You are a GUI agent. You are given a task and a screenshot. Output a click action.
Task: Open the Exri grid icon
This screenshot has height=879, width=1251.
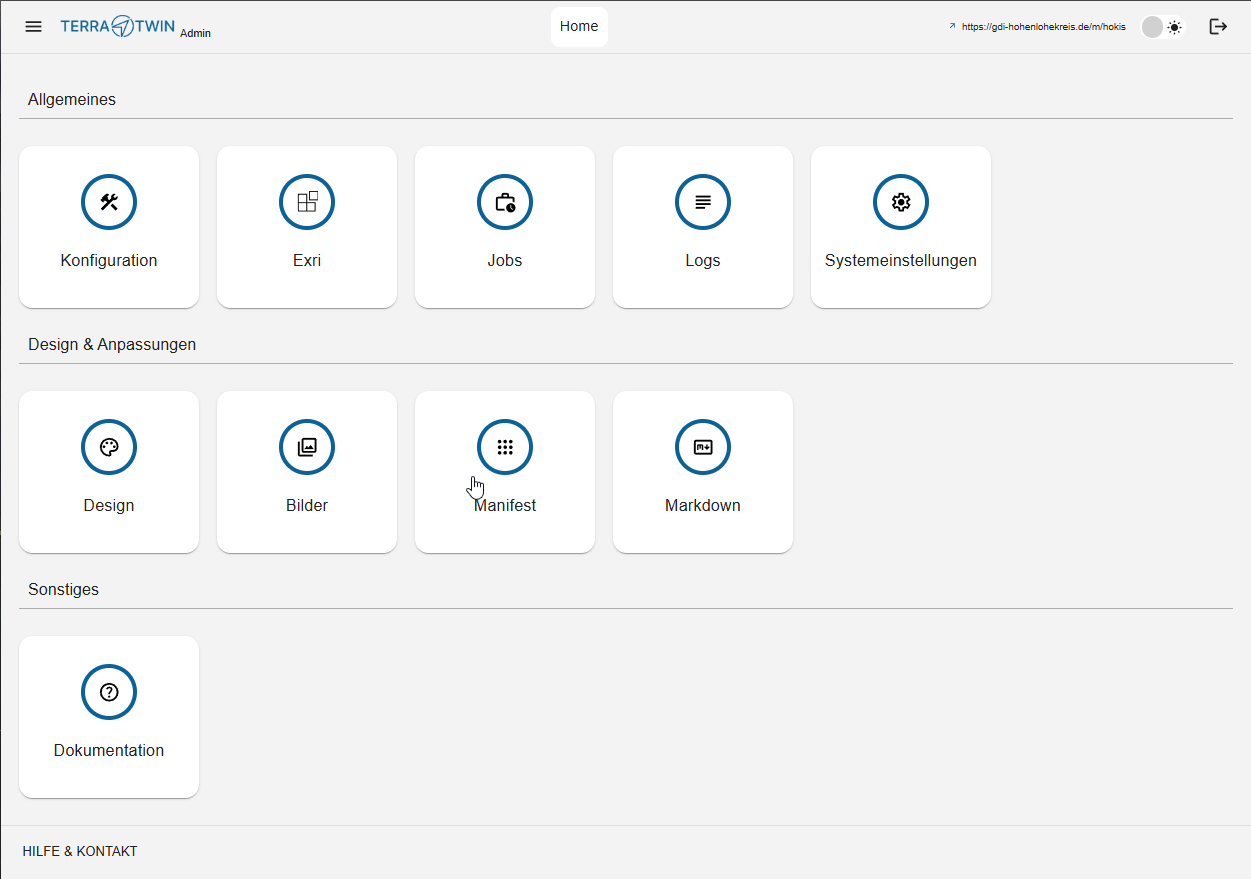[307, 202]
